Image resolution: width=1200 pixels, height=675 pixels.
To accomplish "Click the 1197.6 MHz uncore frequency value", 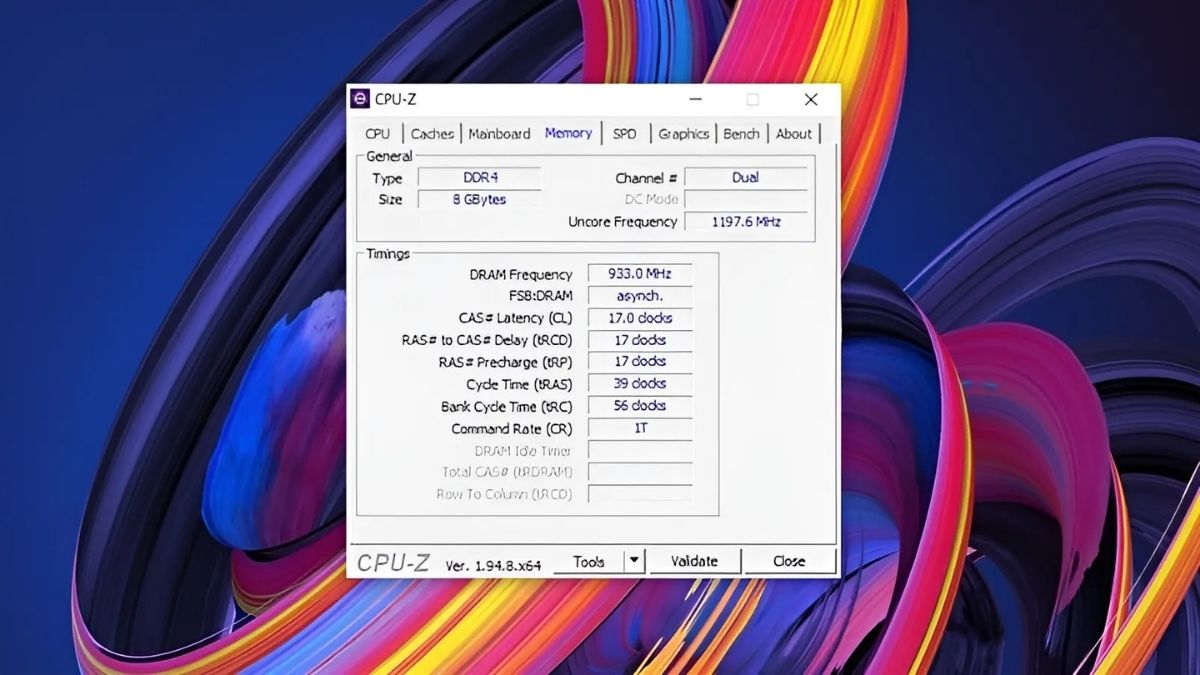I will tap(745, 222).
